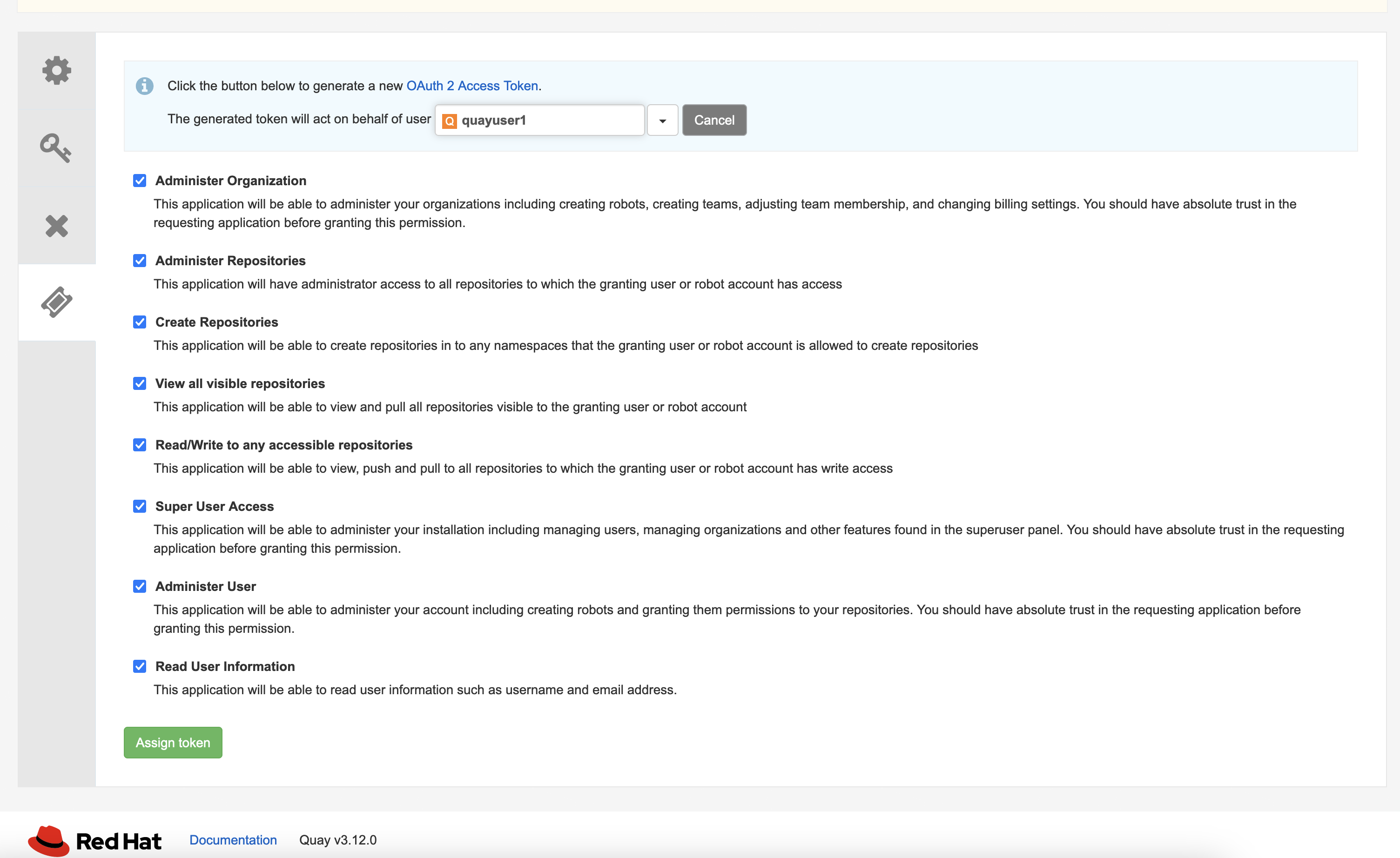Viewport: 1400px width, 858px height.
Task: Open the OAuth 2 Access Token link
Action: pyautogui.click(x=471, y=86)
